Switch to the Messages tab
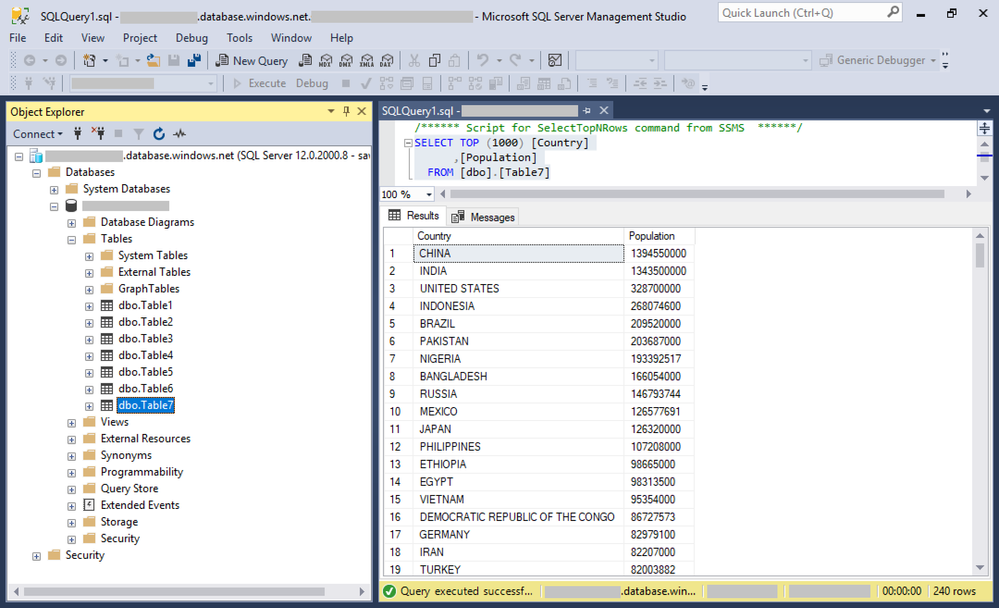 483,216
